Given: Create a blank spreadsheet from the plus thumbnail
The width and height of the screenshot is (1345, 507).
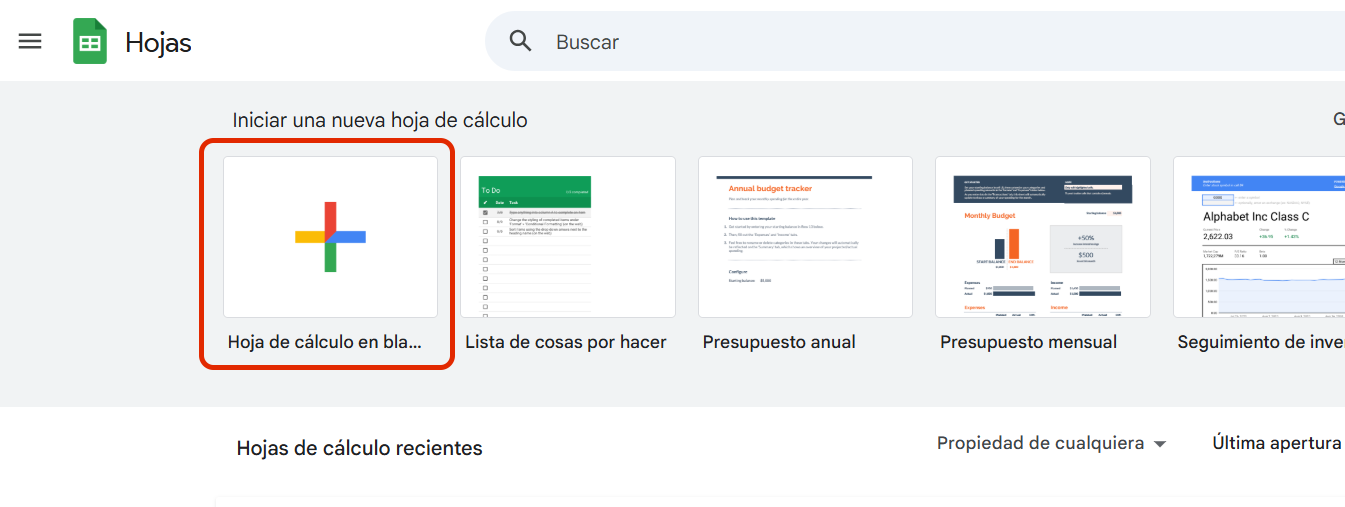Looking at the screenshot, I should 330,237.
